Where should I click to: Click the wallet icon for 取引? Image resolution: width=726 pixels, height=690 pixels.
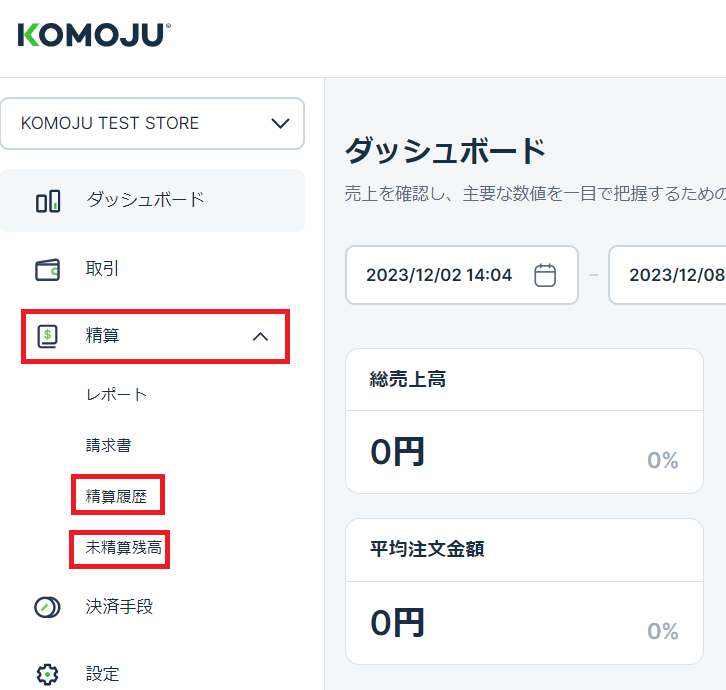(x=48, y=269)
